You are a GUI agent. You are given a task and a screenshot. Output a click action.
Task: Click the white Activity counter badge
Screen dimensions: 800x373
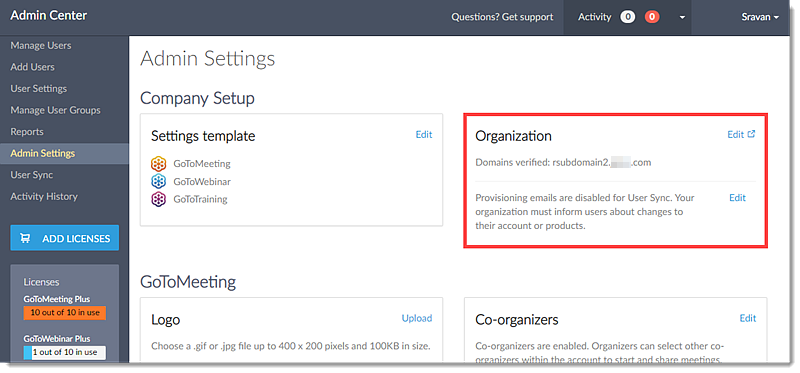(628, 17)
